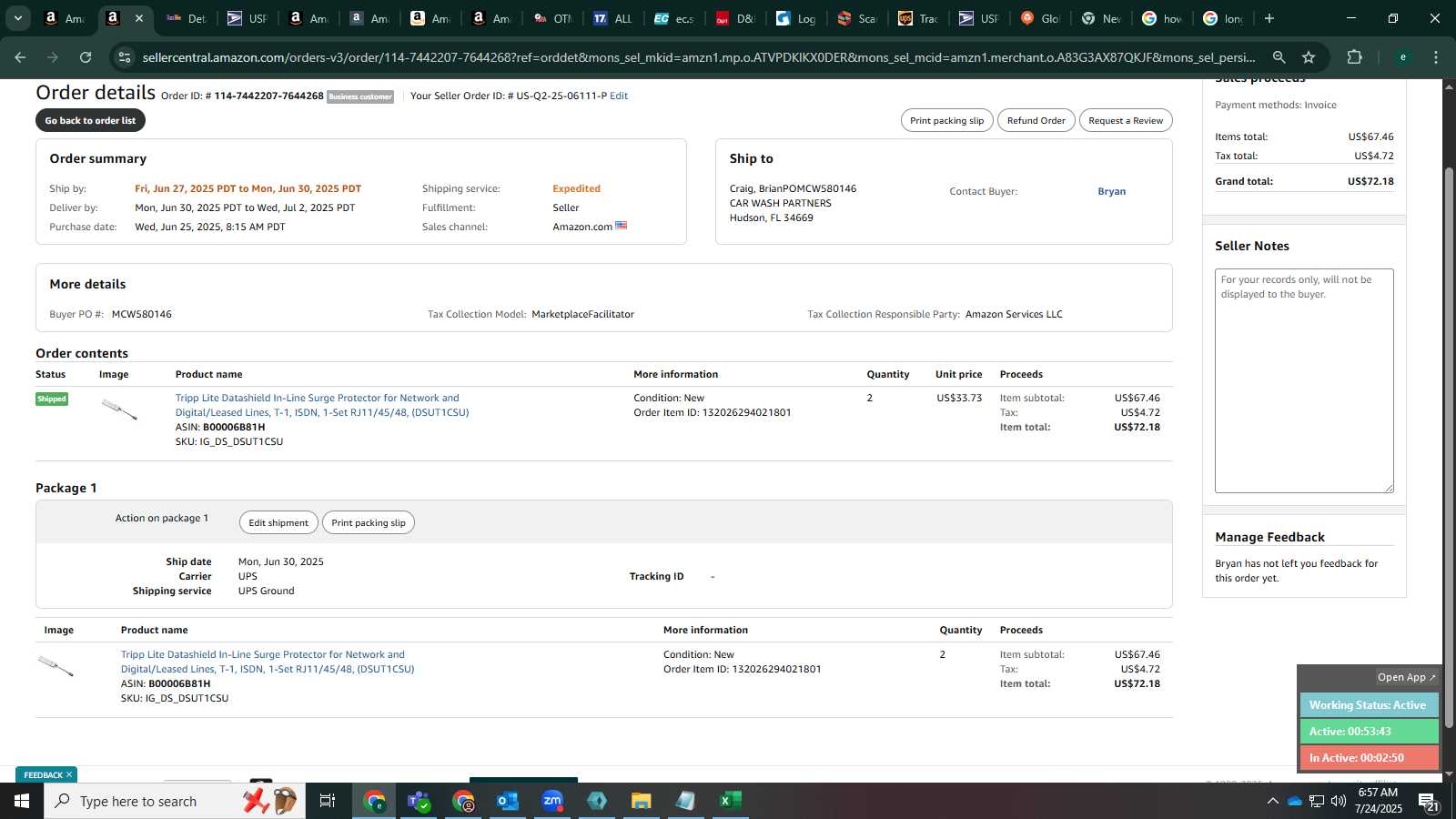Click the Active time counter
Viewport: 1456px width, 819px height.
coord(1369,732)
